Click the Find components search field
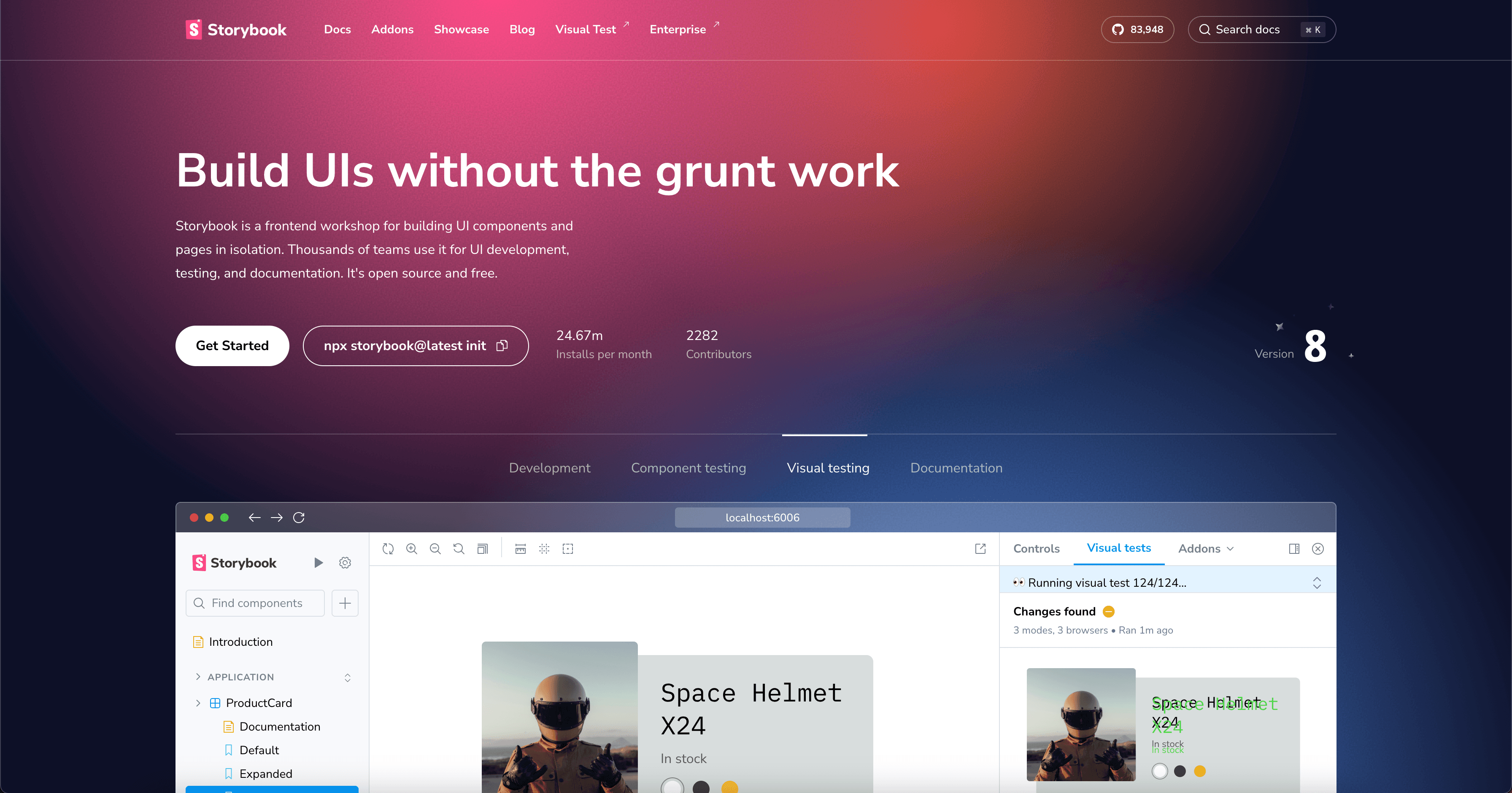 pyautogui.click(x=255, y=603)
